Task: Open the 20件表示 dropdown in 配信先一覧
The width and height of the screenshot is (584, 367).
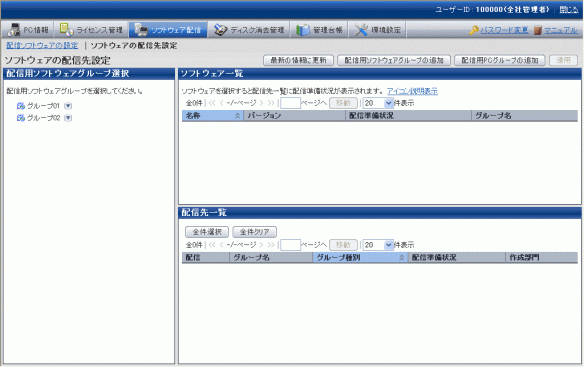Action: click(x=378, y=245)
